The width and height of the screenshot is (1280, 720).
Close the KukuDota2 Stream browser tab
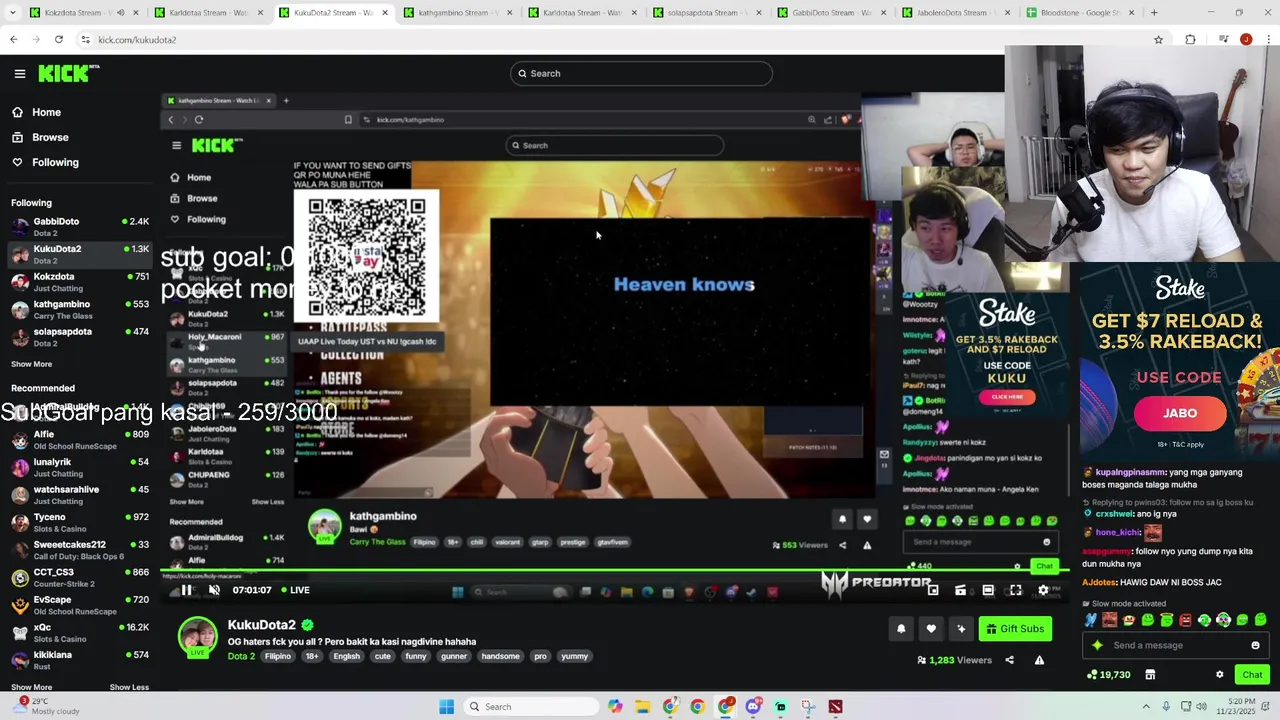click(x=385, y=13)
